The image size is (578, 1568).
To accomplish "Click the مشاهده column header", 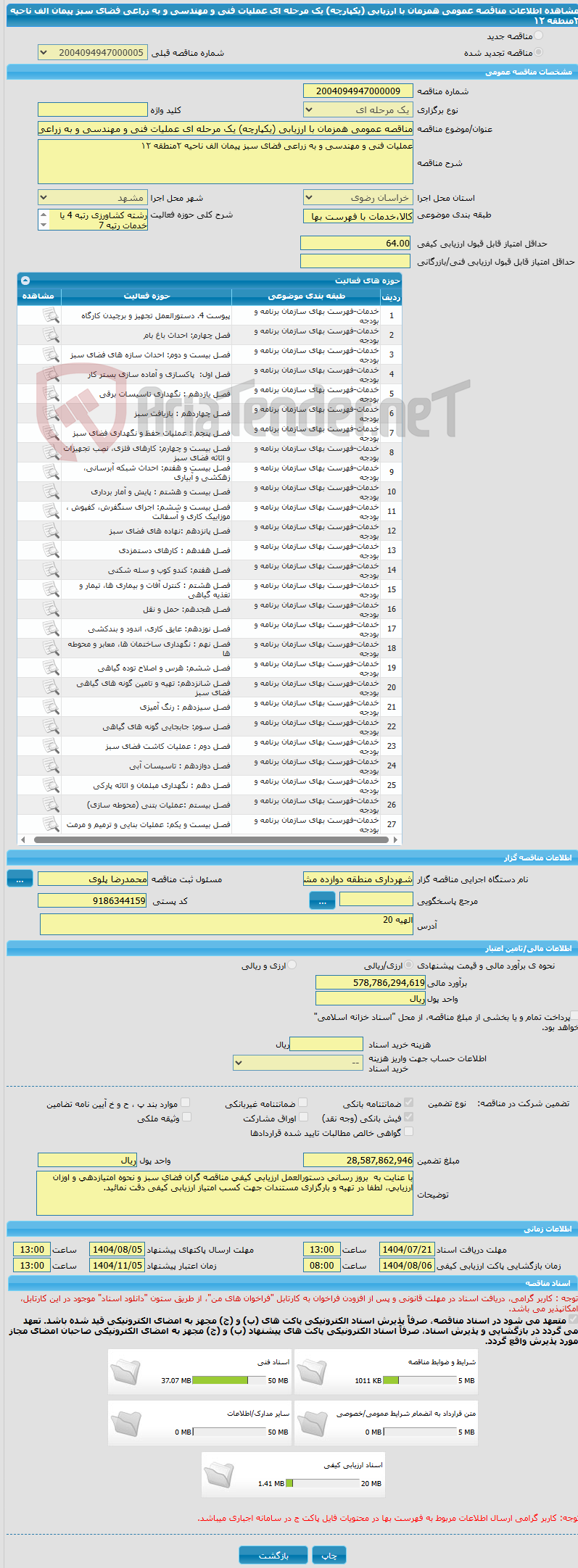I will point(39,296).
